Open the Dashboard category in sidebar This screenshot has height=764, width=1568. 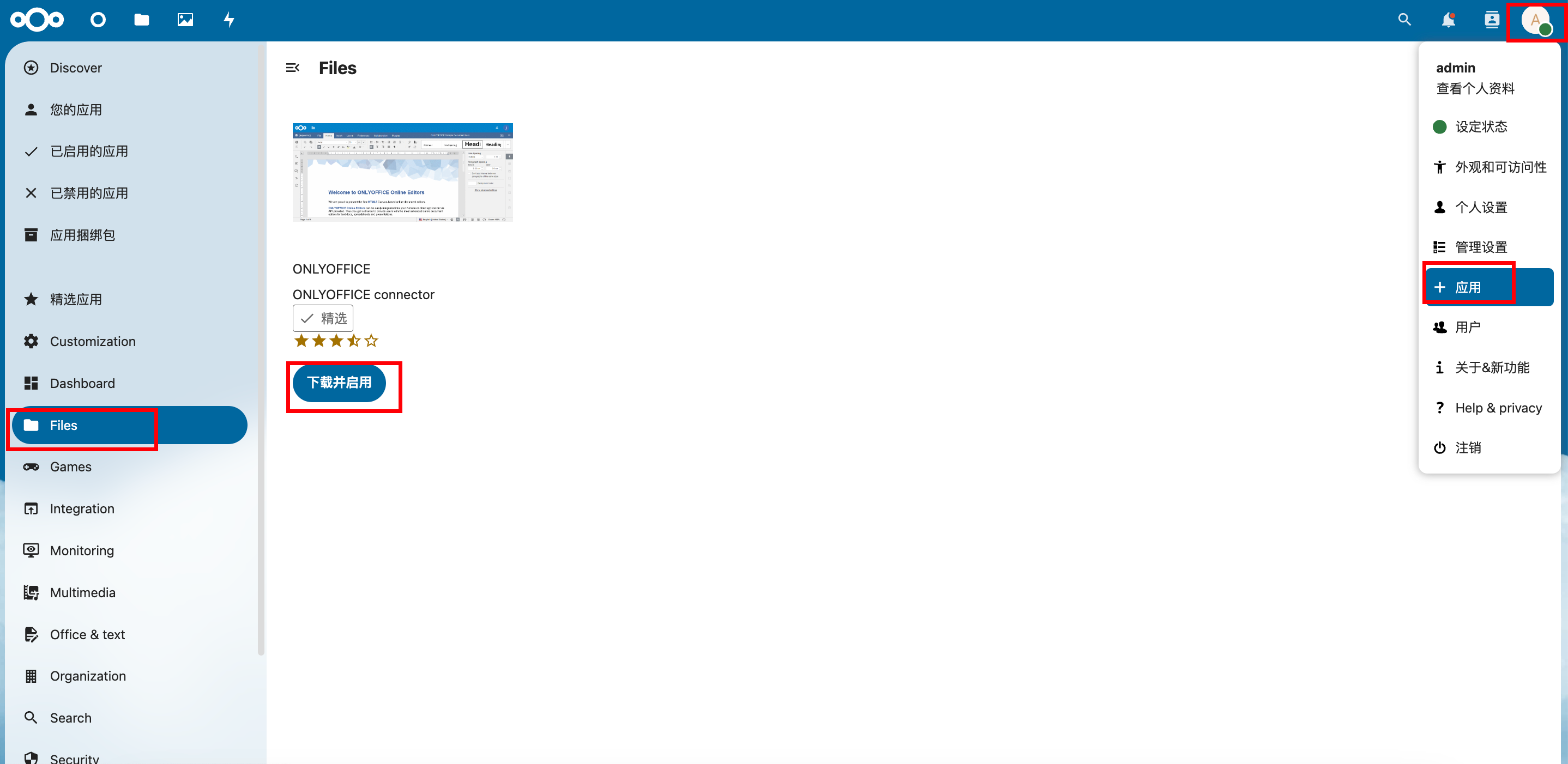(x=129, y=383)
